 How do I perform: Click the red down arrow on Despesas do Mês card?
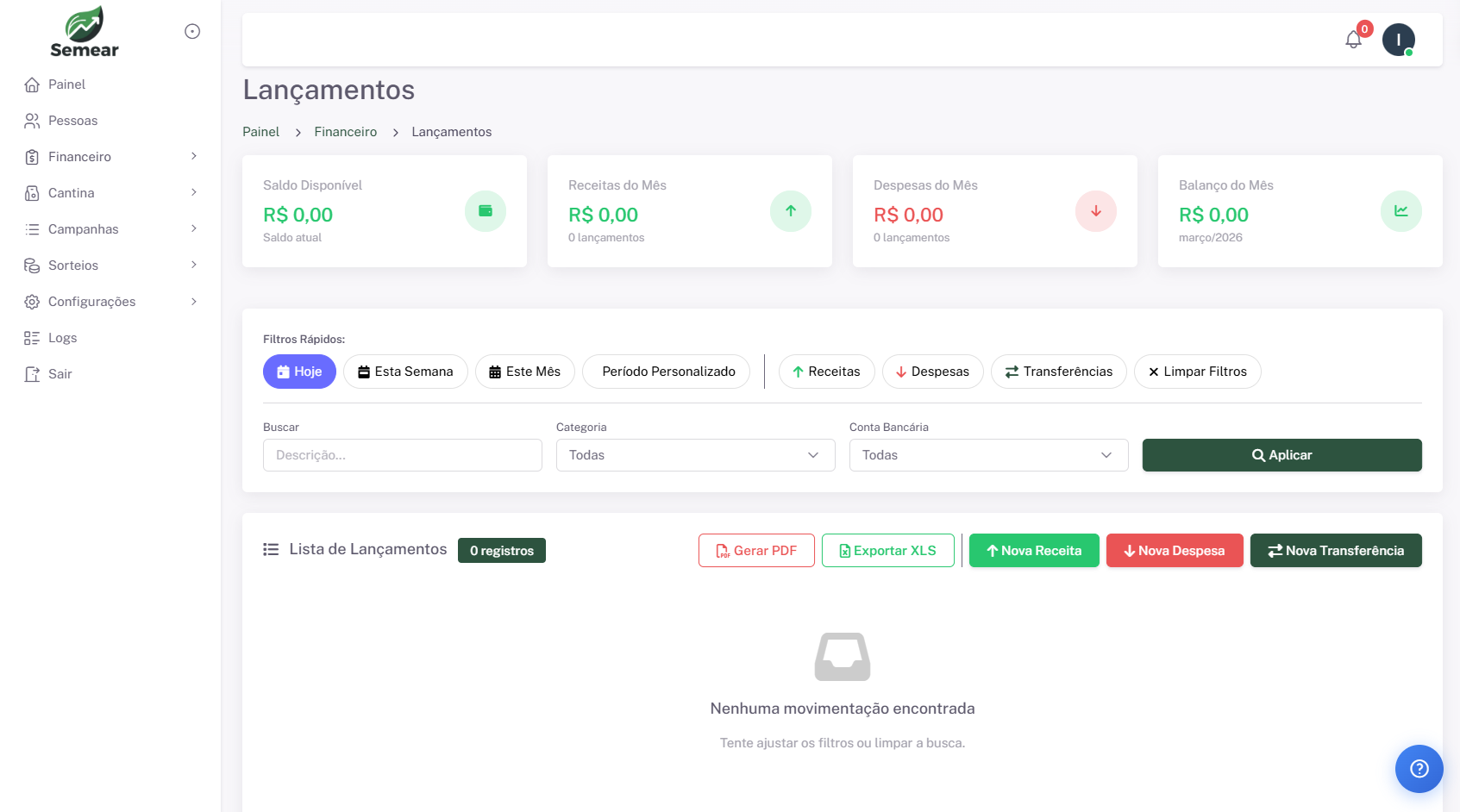click(1095, 210)
